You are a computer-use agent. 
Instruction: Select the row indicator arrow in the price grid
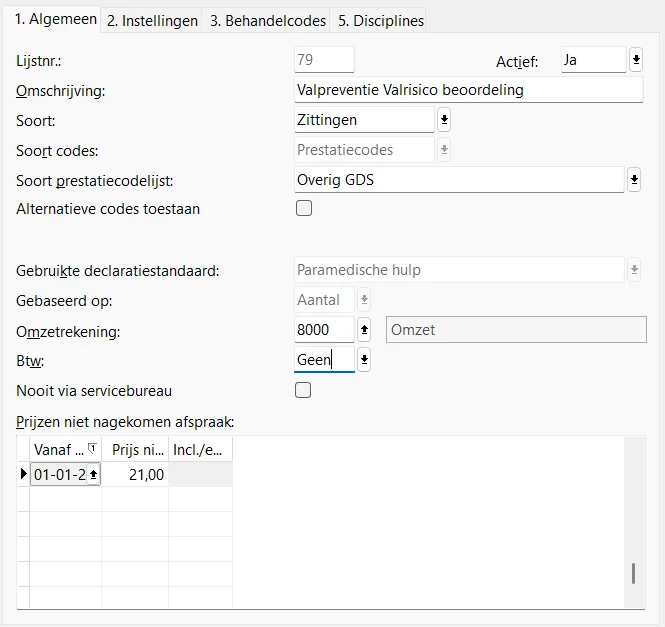pyautogui.click(x=23, y=475)
